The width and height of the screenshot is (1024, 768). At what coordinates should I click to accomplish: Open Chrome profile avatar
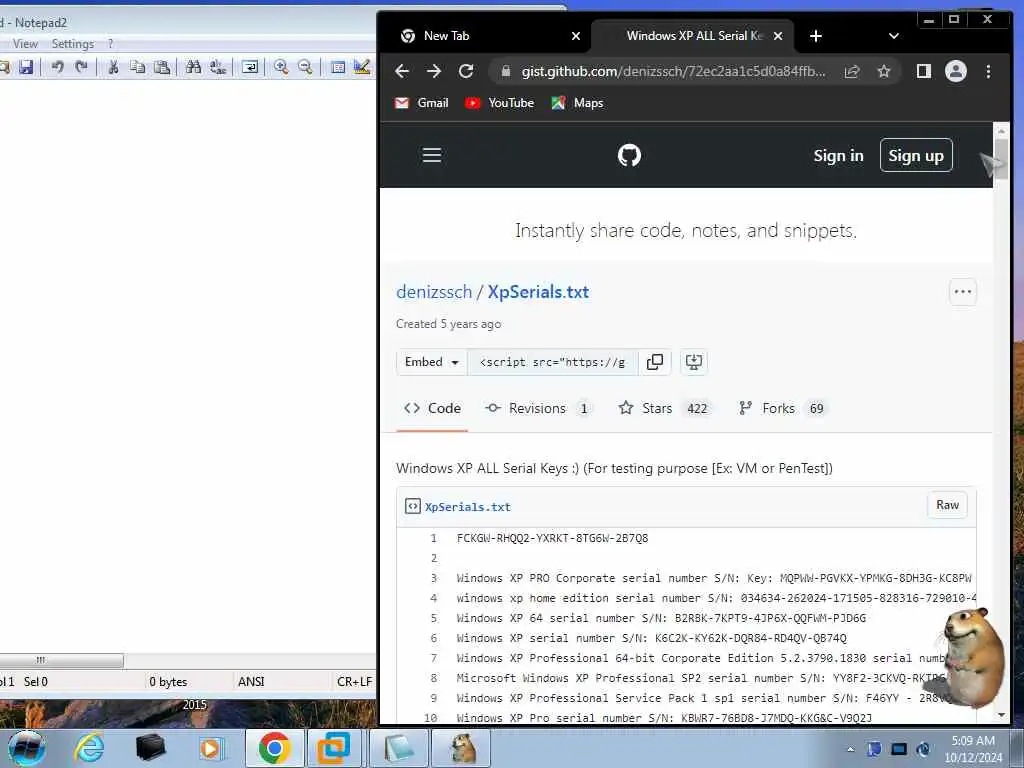coord(955,71)
